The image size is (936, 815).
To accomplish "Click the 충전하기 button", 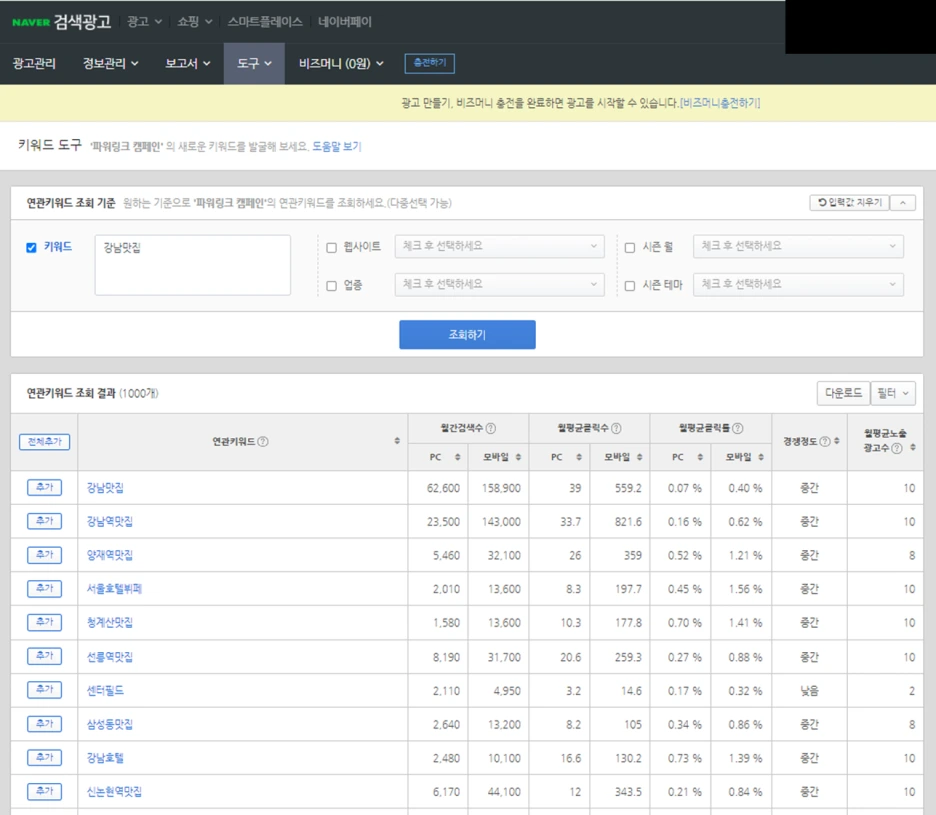I will pyautogui.click(x=430, y=63).
